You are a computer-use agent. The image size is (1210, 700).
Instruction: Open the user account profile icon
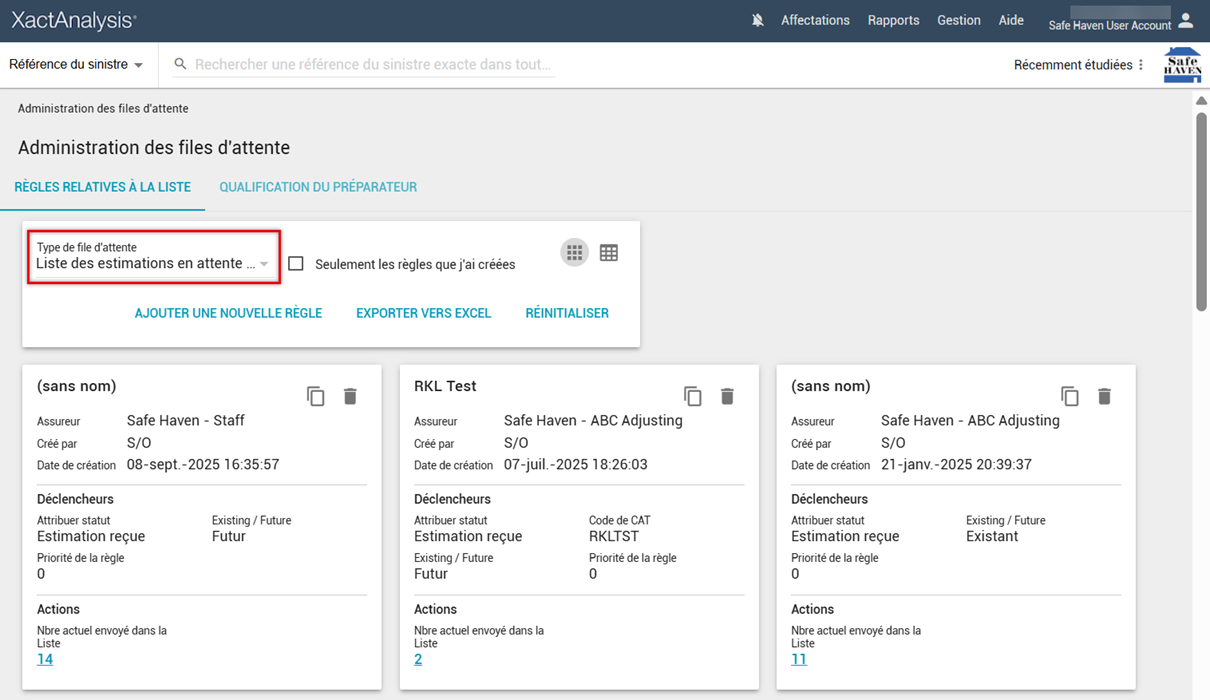pos(1186,20)
